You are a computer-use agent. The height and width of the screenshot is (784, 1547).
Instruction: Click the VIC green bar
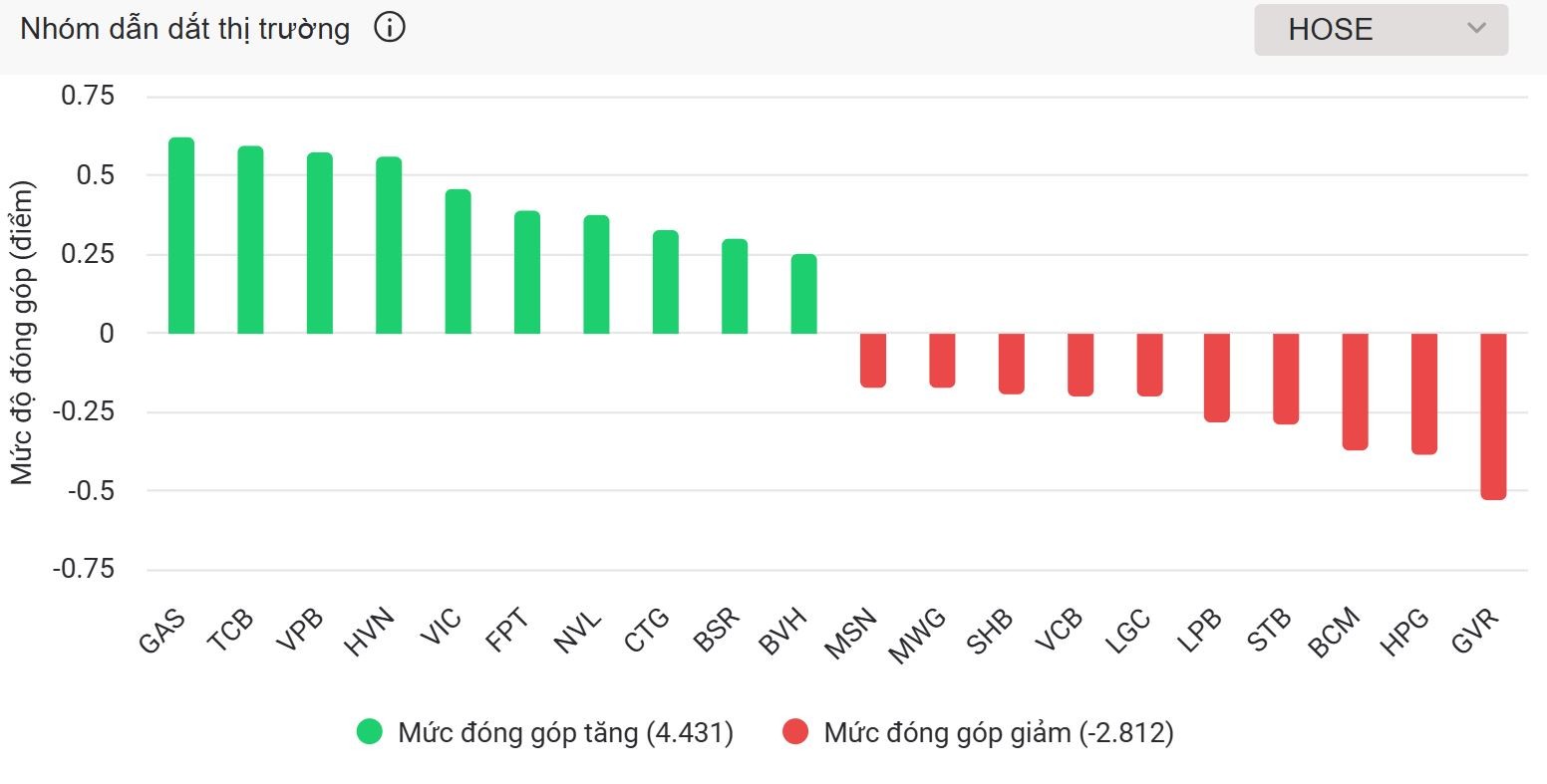pos(458,261)
